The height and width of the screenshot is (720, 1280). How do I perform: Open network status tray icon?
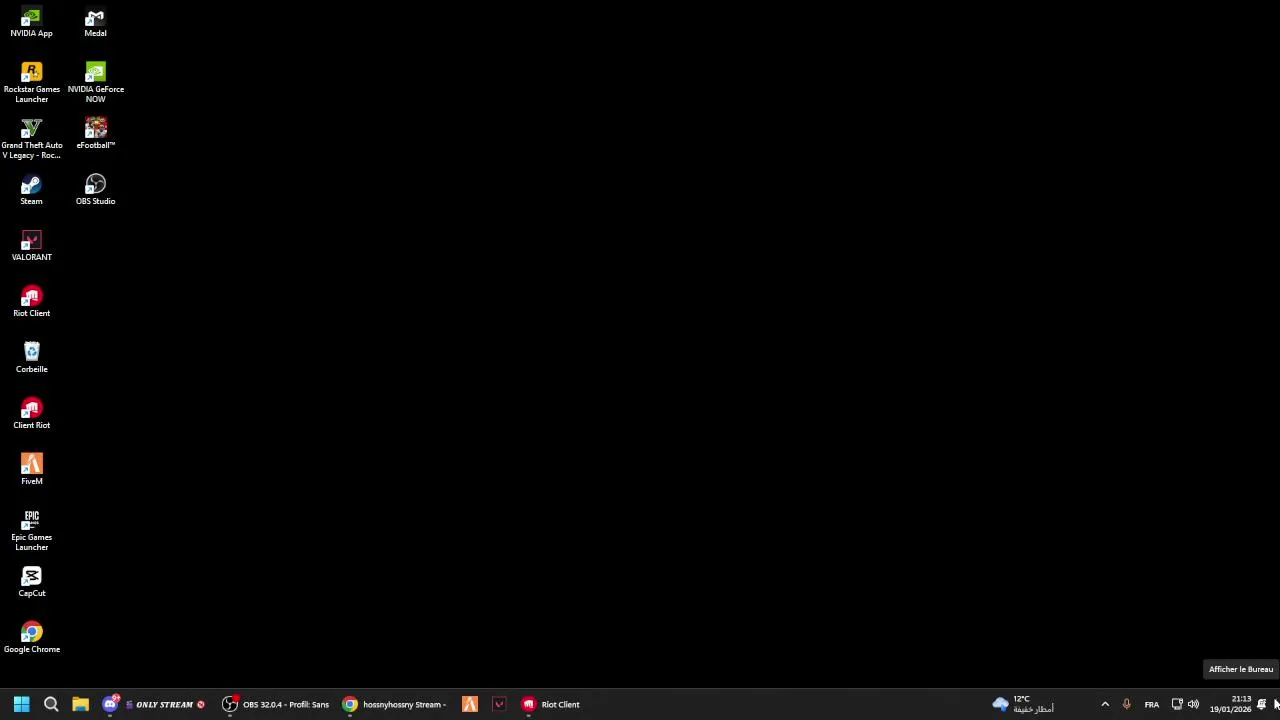(x=1177, y=704)
